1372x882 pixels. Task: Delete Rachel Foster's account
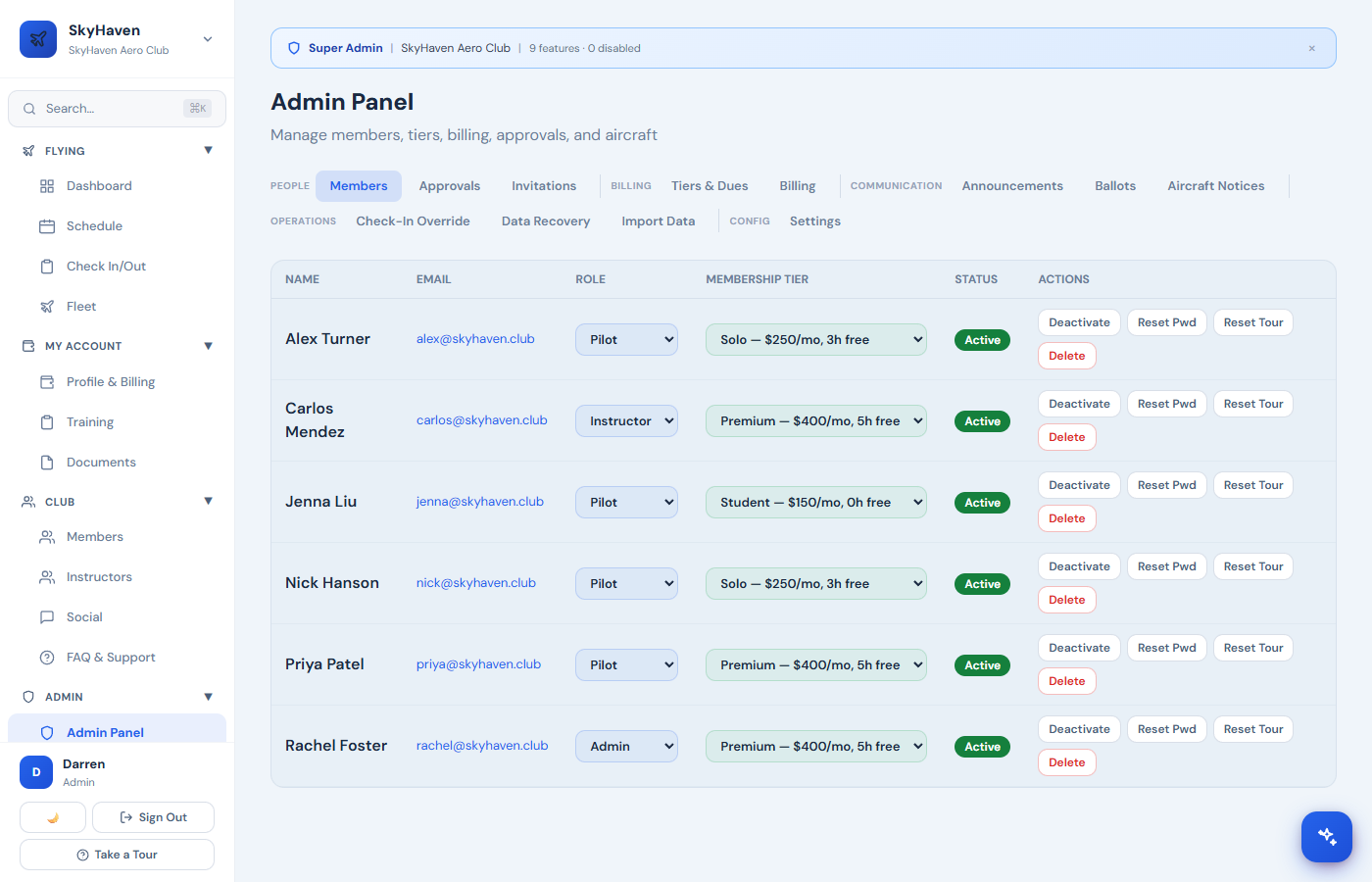tap(1066, 761)
